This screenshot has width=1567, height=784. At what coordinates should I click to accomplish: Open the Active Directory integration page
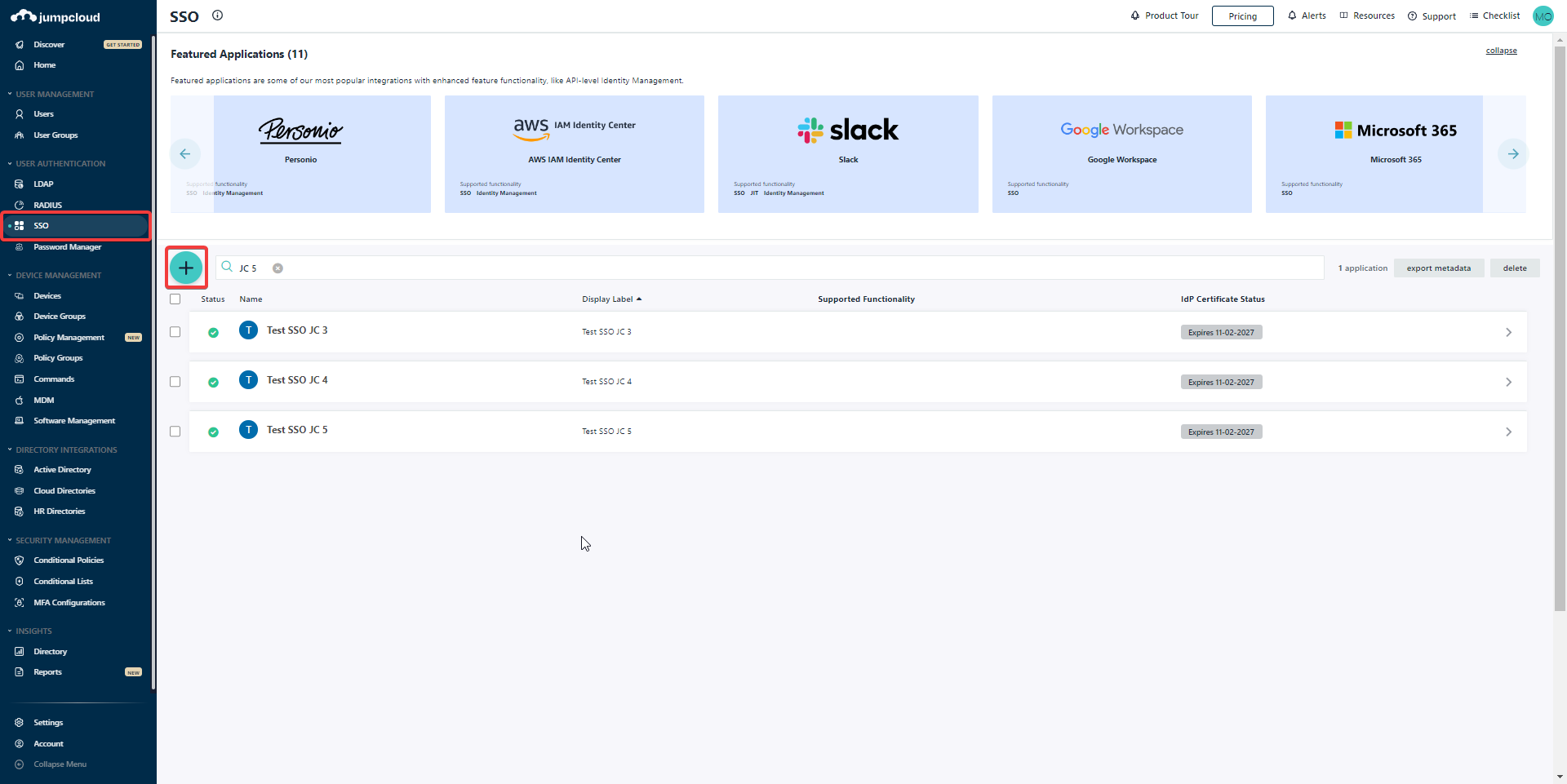pos(63,469)
